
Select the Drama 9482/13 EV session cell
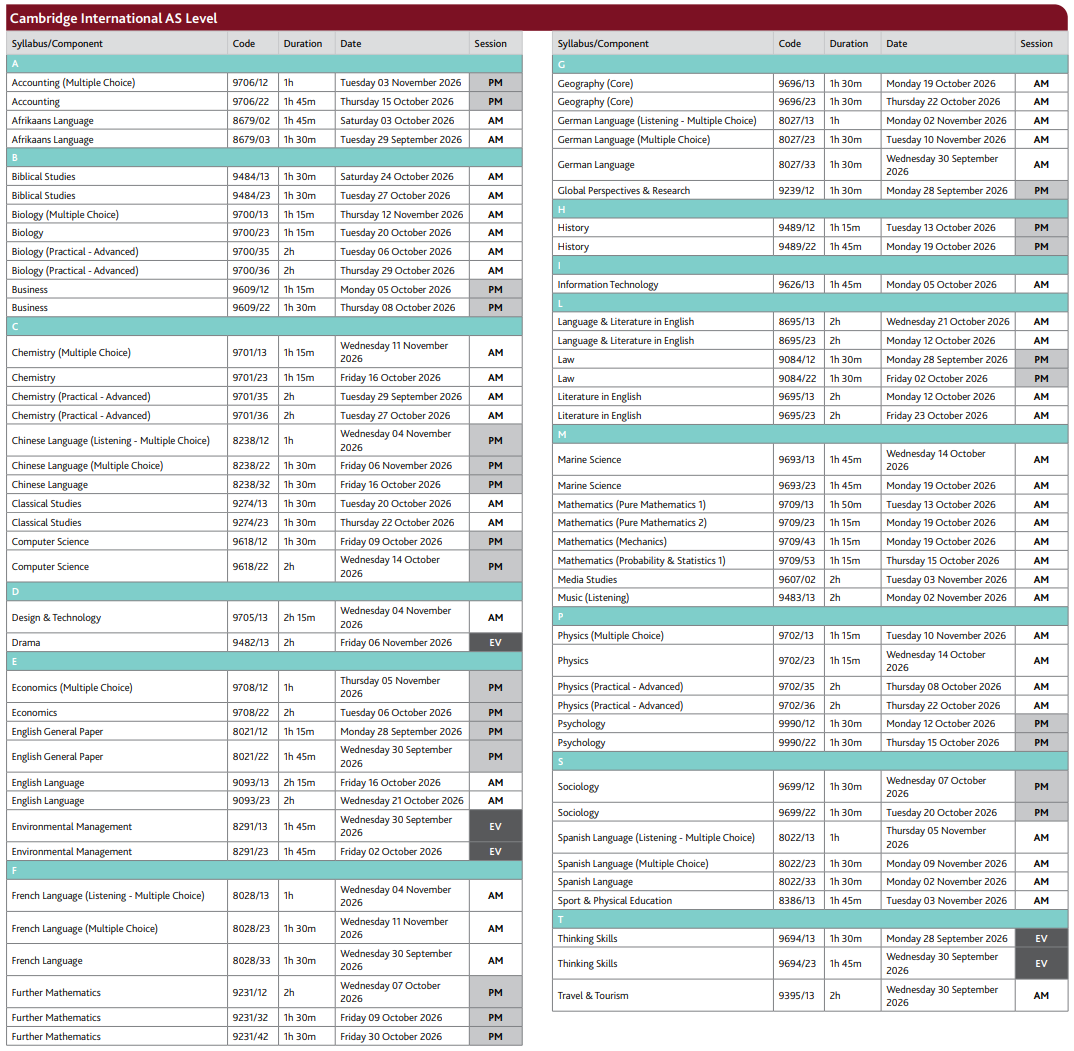pos(495,643)
